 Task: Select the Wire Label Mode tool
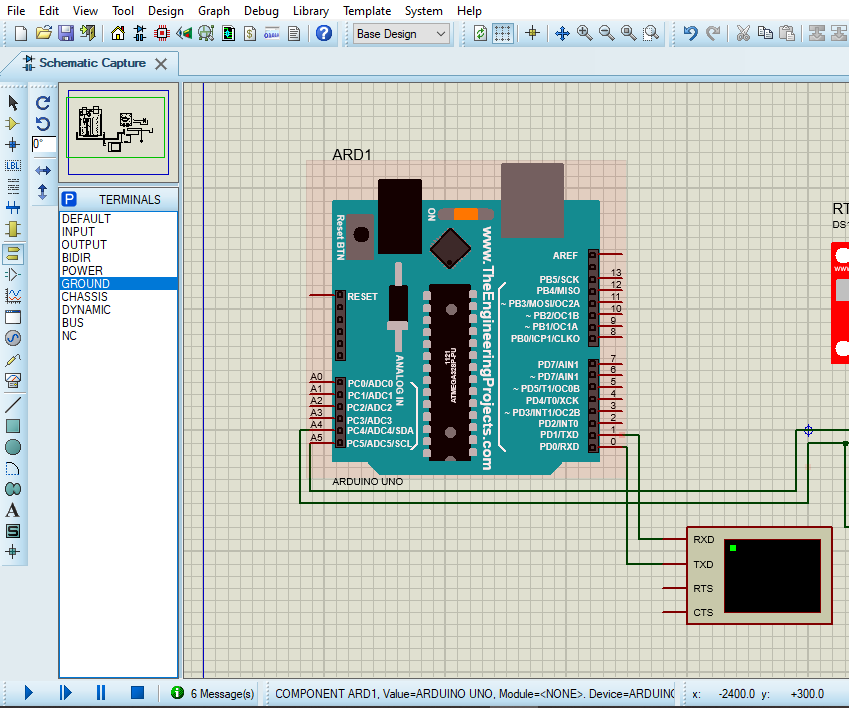(11, 165)
